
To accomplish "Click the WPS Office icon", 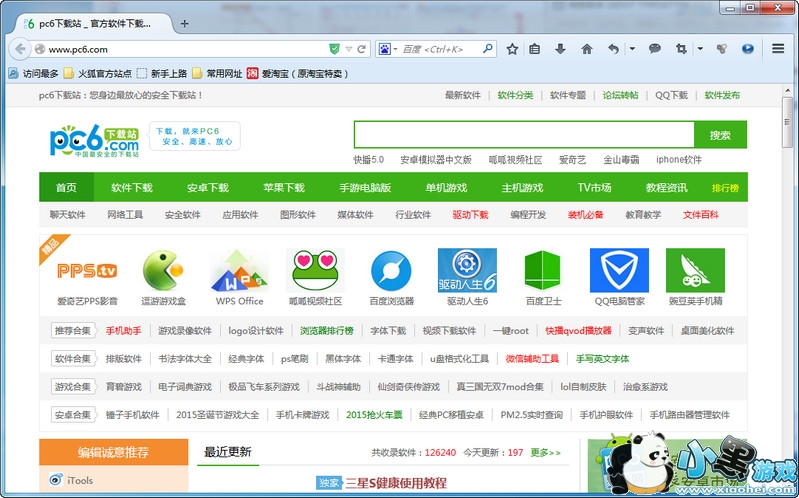I will 239,270.
